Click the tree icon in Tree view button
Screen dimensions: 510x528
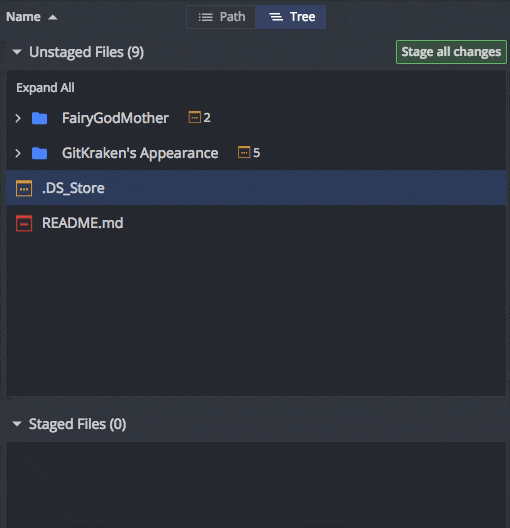276,17
